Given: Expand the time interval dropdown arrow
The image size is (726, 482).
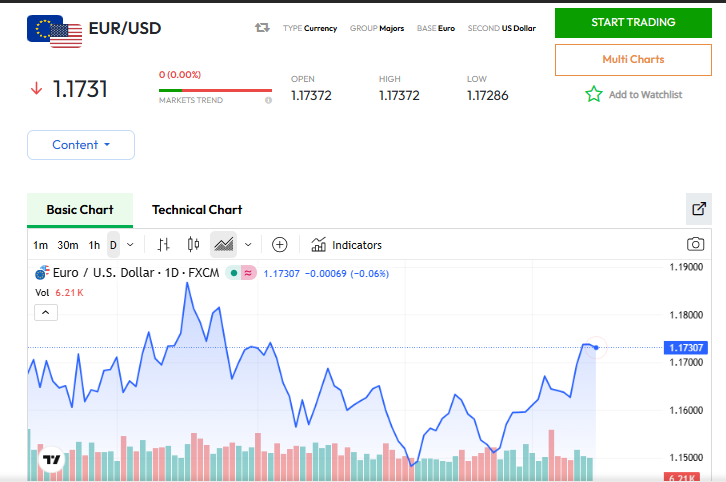Looking at the screenshot, I should tap(131, 245).
